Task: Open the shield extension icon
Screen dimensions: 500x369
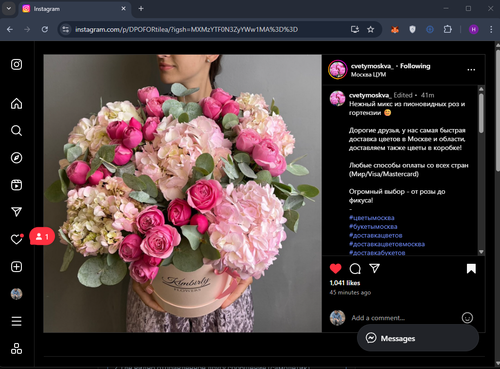Action: (x=412, y=30)
